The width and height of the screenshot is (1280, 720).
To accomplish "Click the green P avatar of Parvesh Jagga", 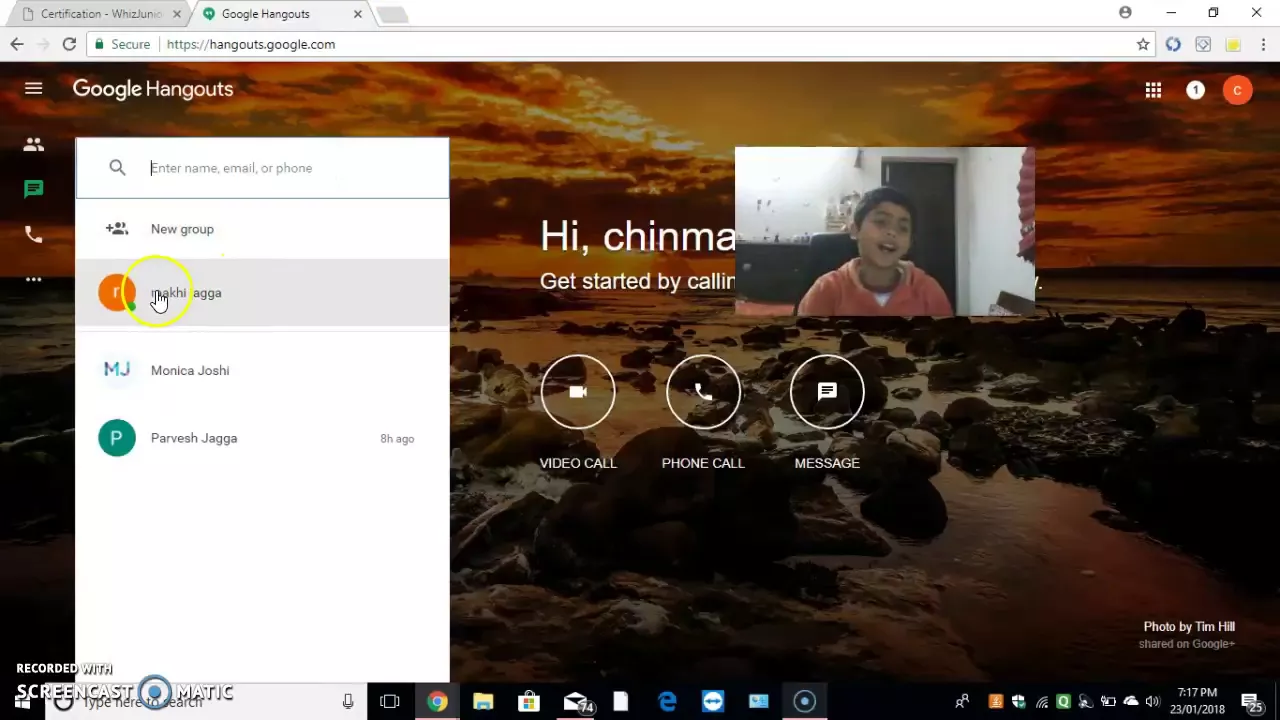I will point(117,438).
